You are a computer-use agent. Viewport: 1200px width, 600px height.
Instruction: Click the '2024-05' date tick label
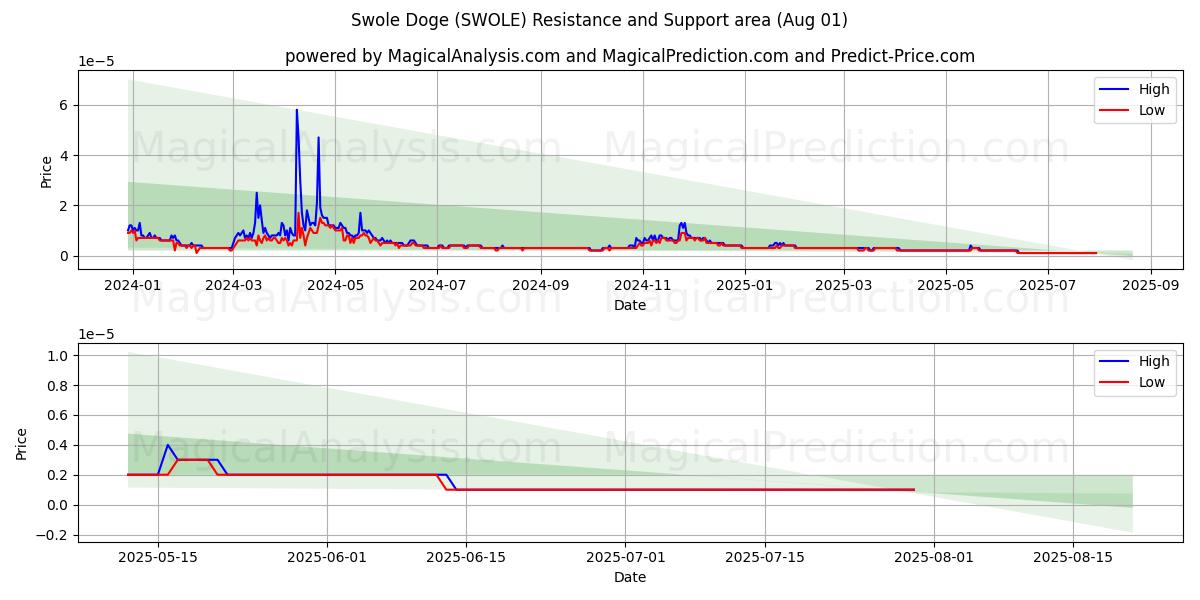335,285
